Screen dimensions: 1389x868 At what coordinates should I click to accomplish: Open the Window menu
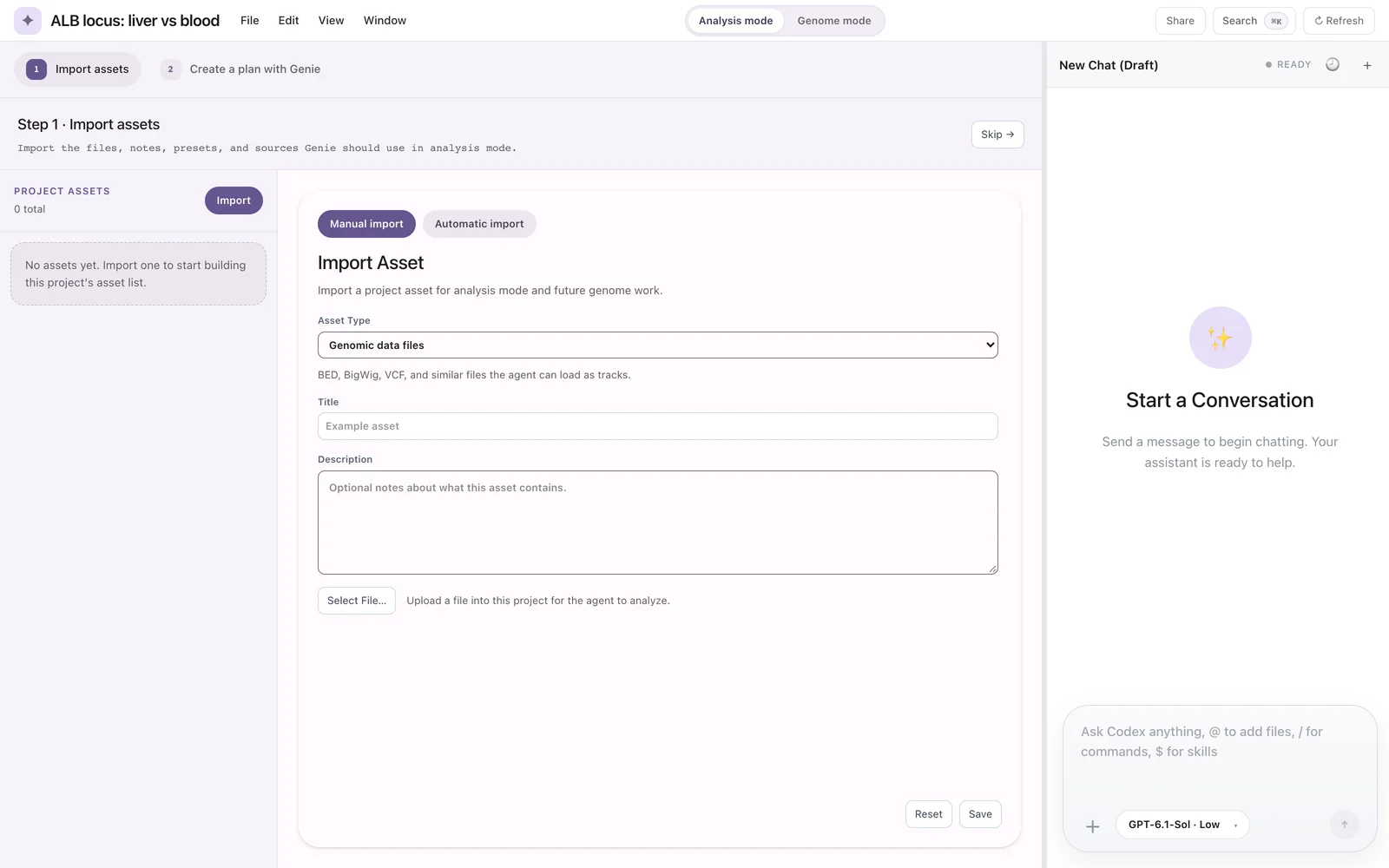[x=385, y=21]
